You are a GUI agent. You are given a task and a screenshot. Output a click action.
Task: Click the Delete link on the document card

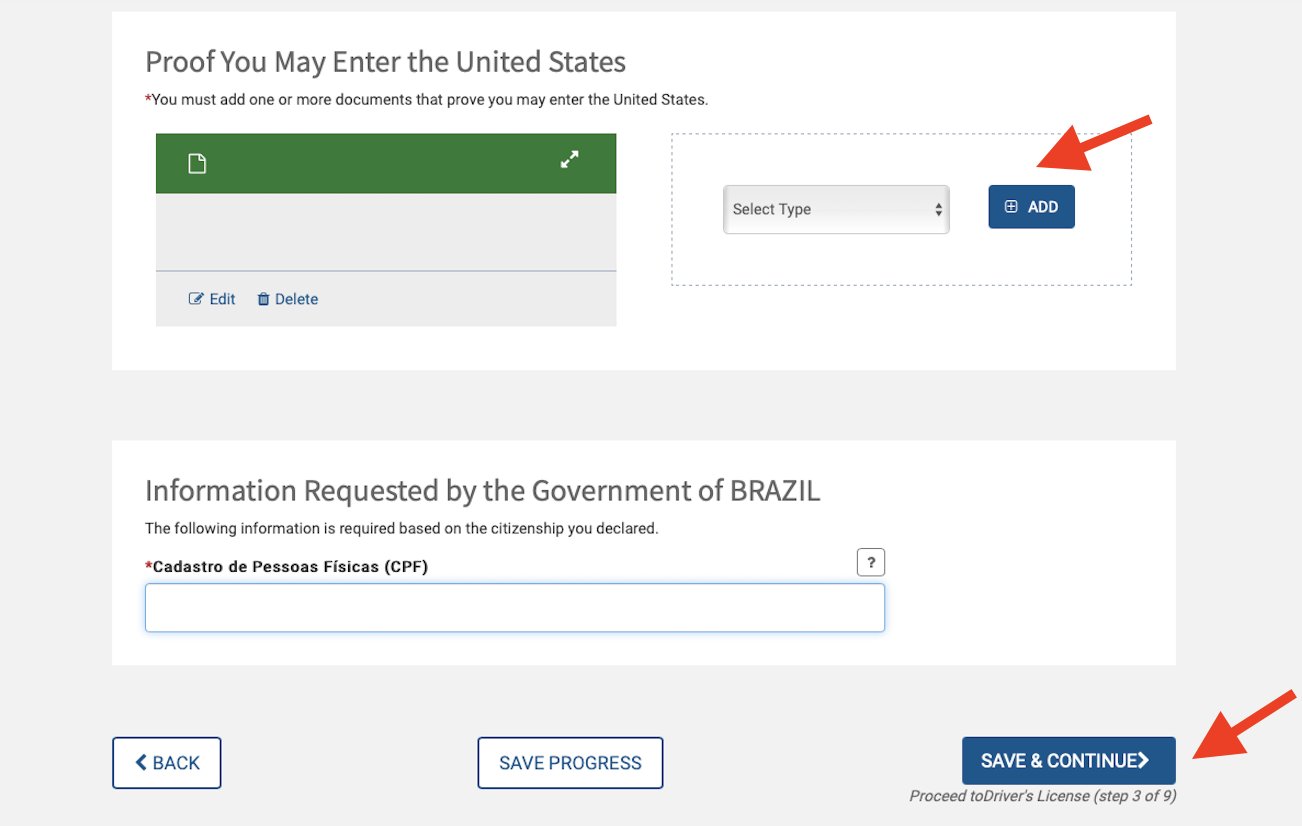pos(288,299)
